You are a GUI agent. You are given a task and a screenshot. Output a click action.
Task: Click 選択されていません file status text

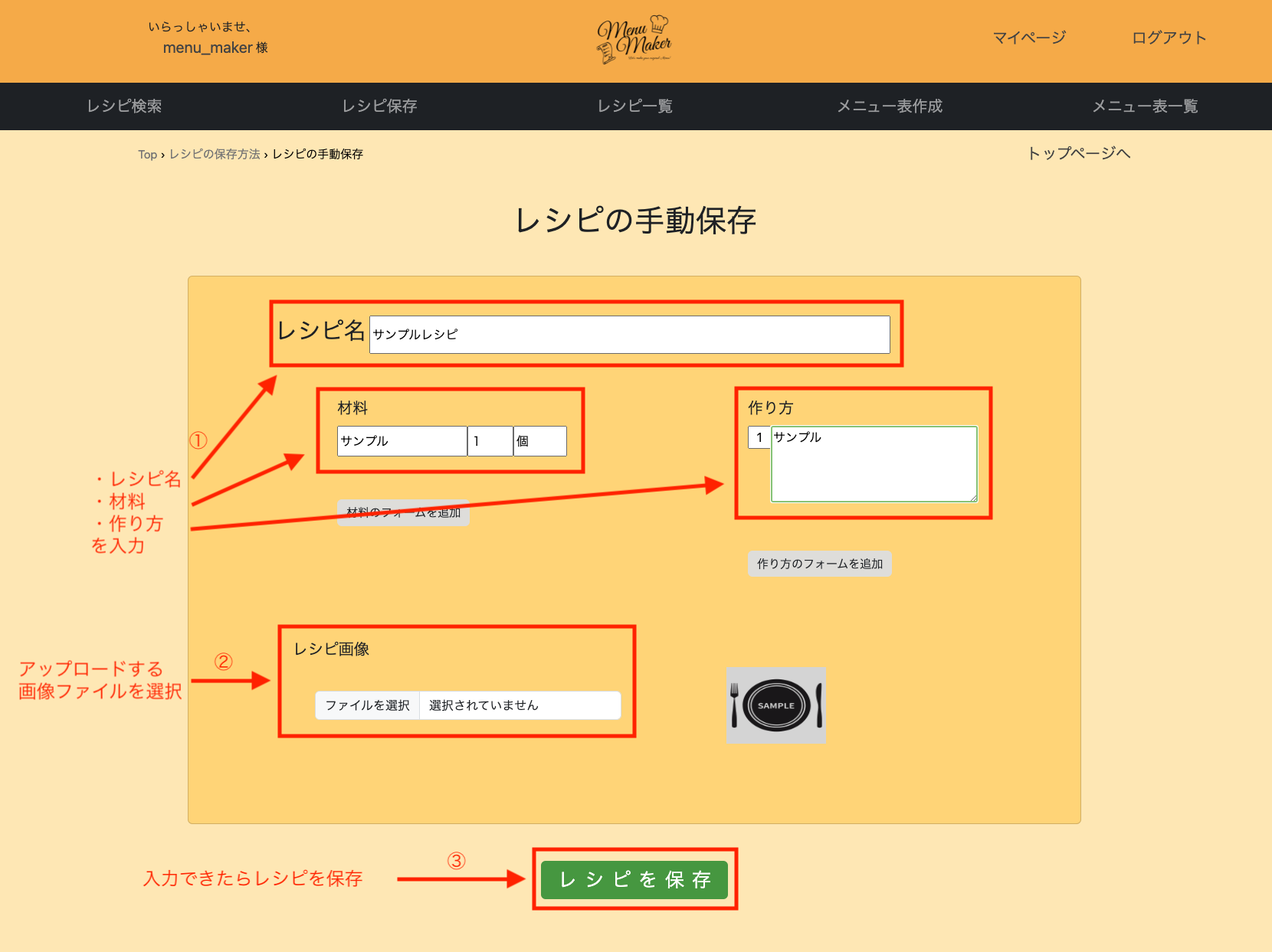(x=484, y=705)
